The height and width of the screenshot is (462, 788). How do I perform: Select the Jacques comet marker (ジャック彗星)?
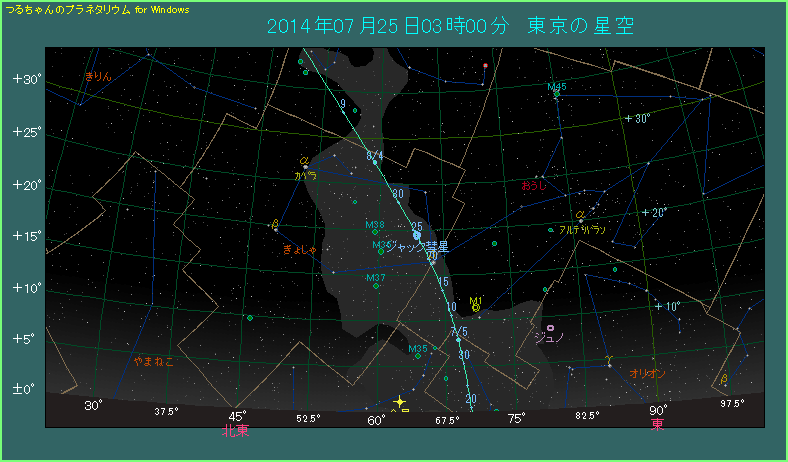[x=417, y=235]
